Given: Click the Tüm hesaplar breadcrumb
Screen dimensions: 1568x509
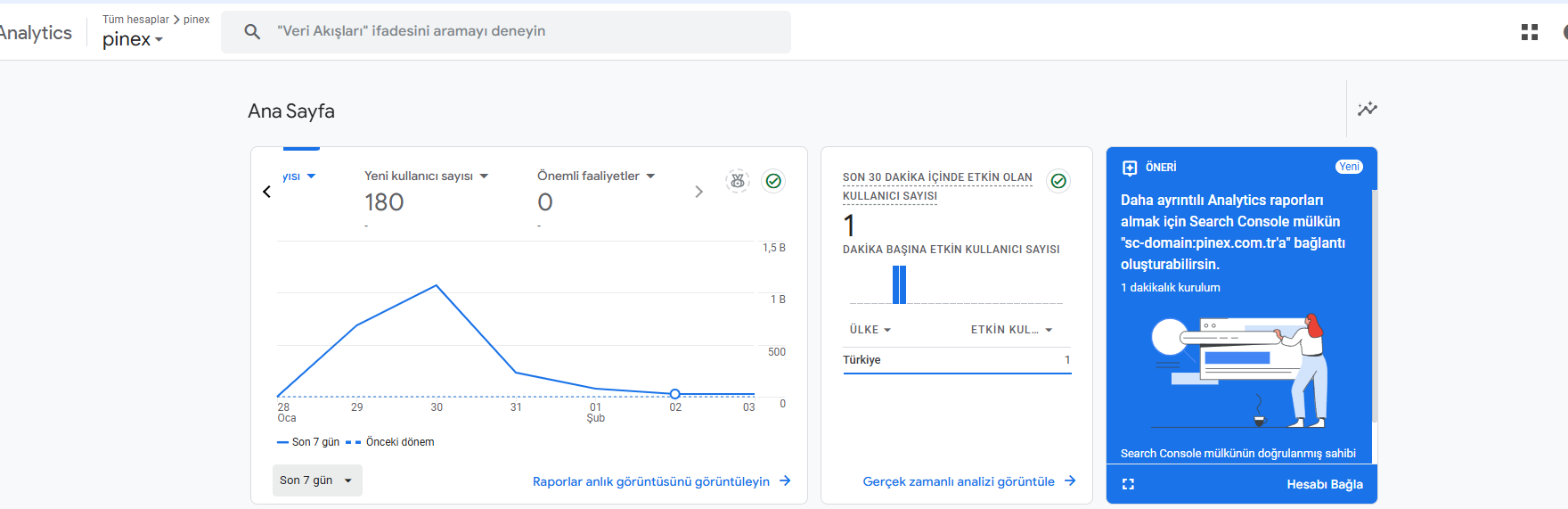Looking at the screenshot, I should coord(135,20).
